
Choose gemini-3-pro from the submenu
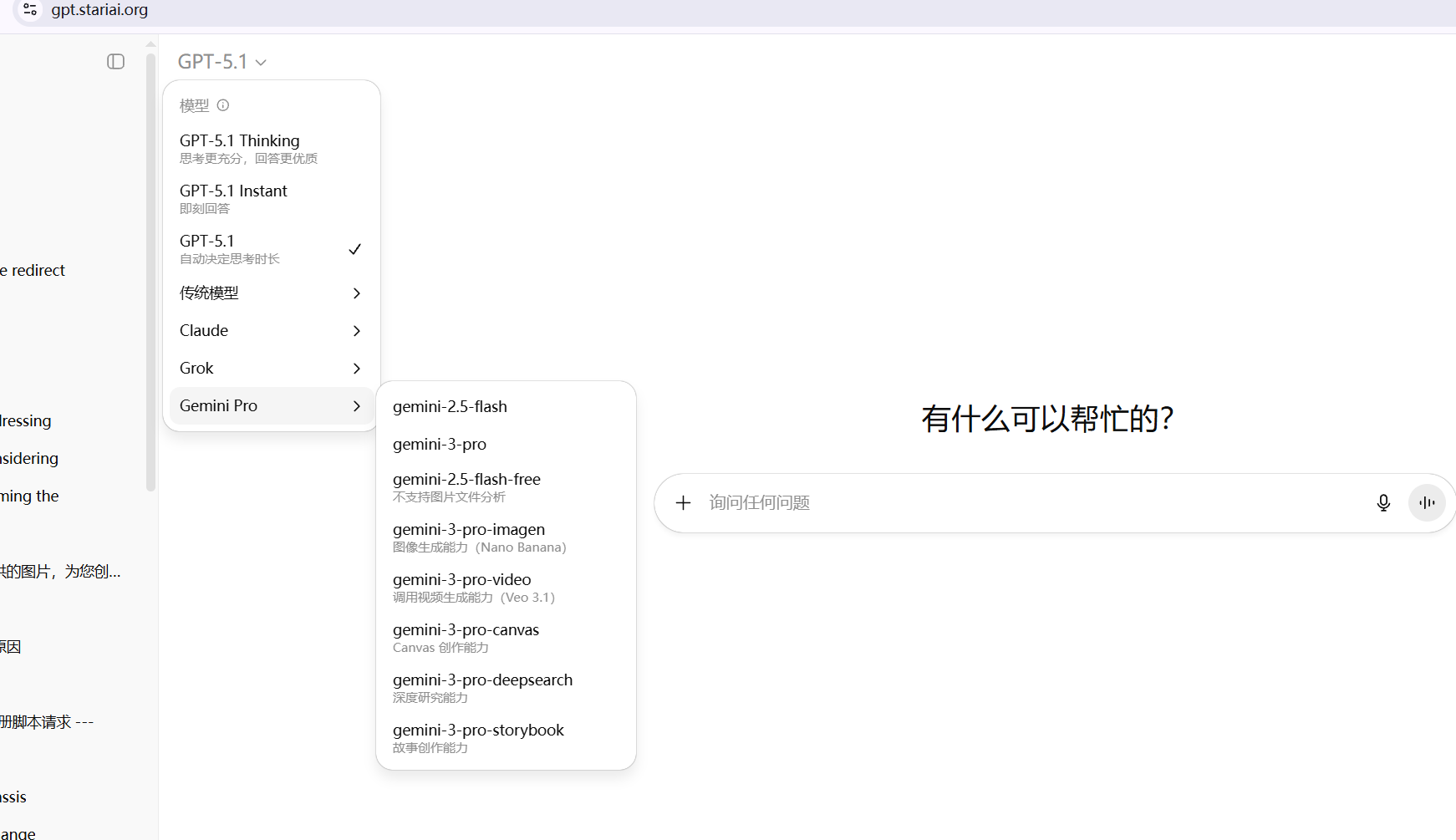coord(440,444)
